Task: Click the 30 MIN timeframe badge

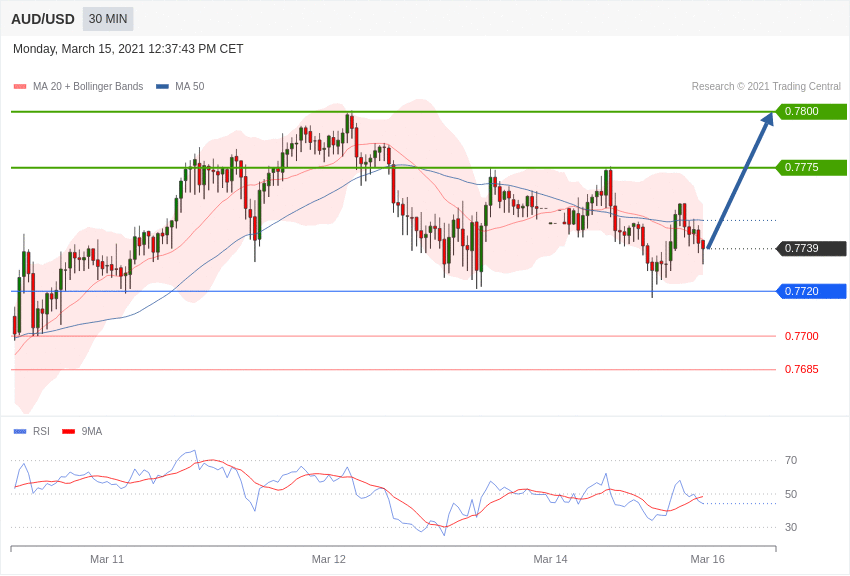Action: pyautogui.click(x=108, y=19)
